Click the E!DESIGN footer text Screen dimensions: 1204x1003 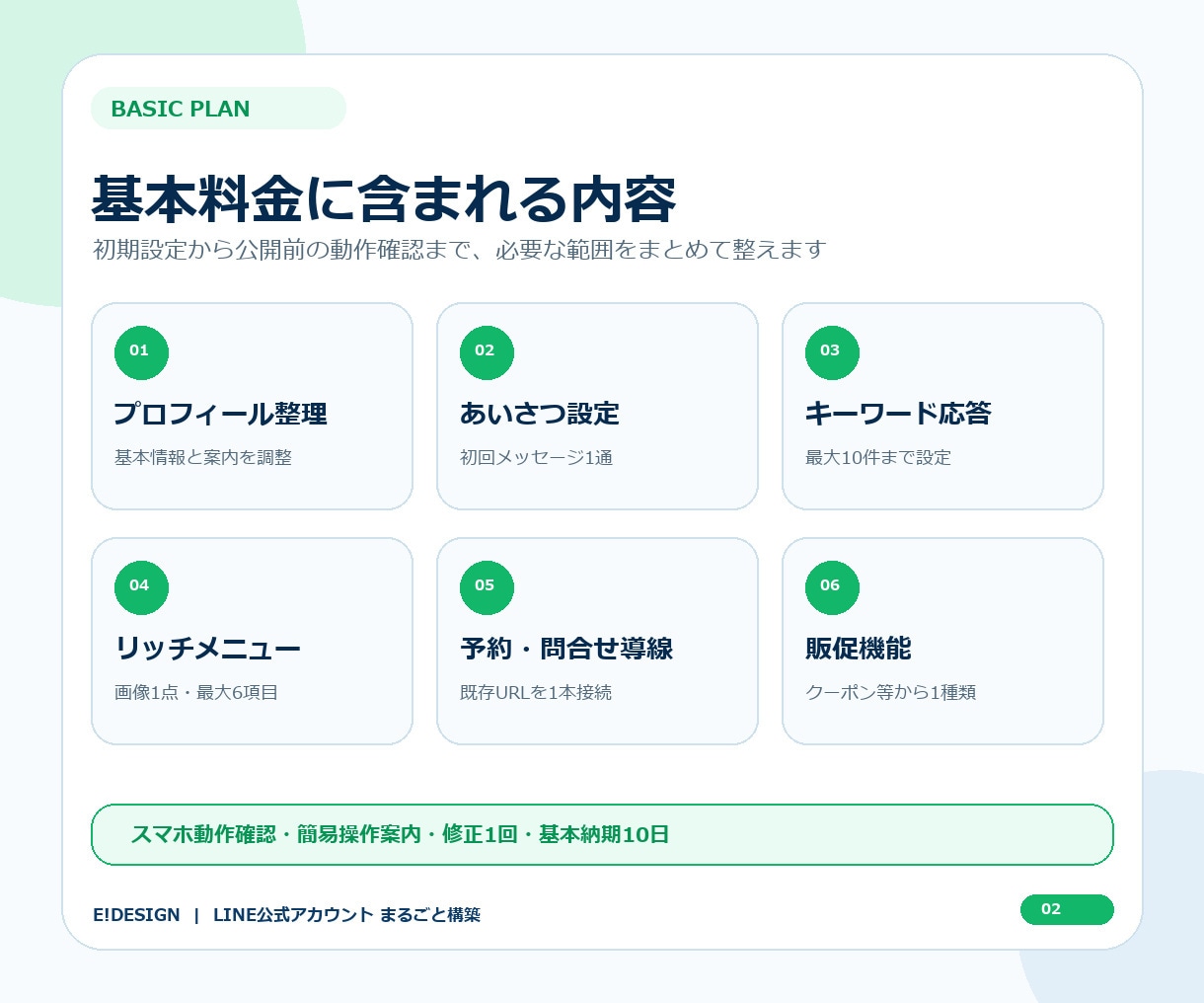[x=136, y=915]
